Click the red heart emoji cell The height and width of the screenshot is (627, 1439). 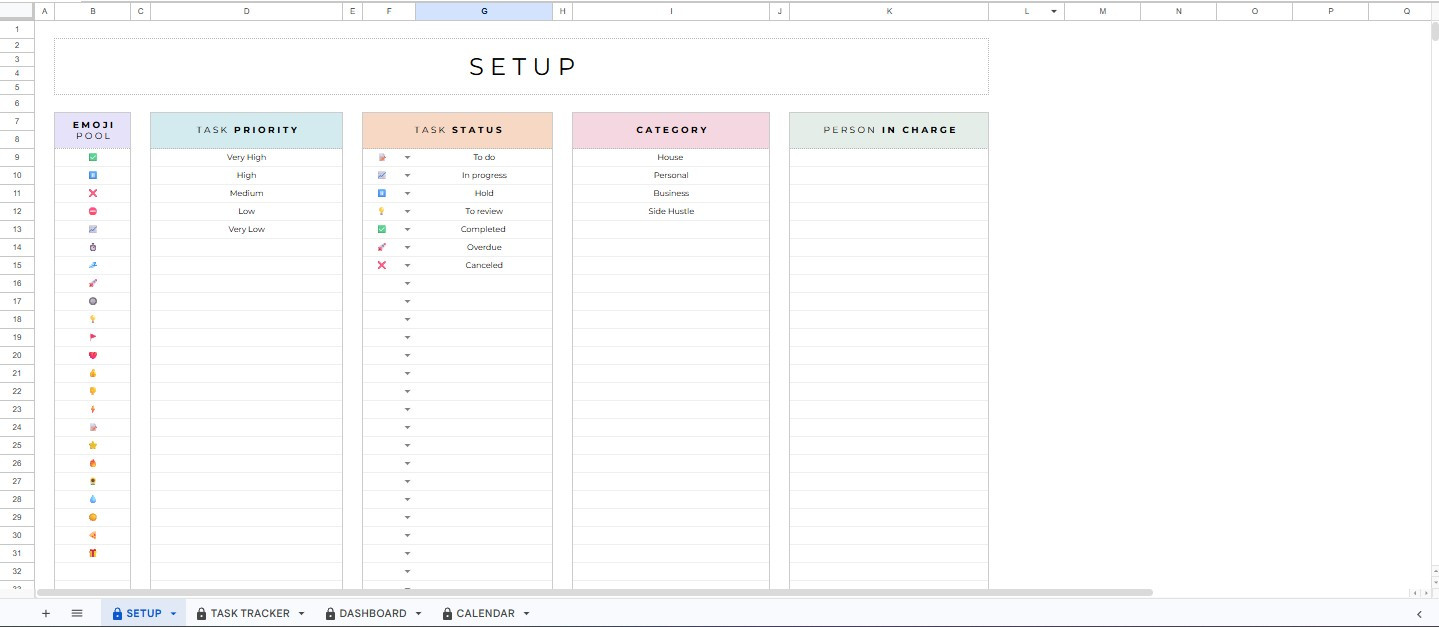93,355
